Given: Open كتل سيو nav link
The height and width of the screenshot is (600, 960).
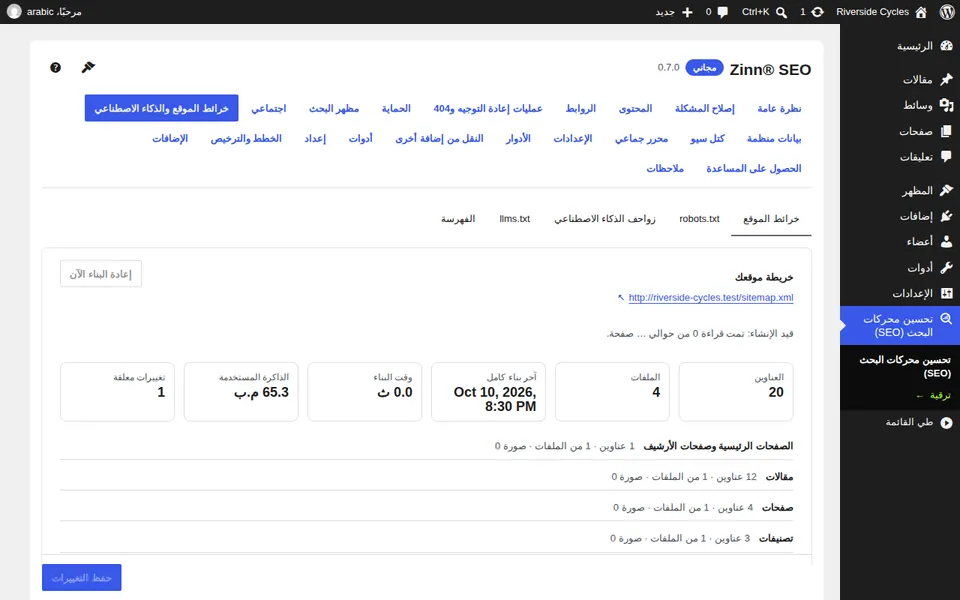Looking at the screenshot, I should click(707, 138).
